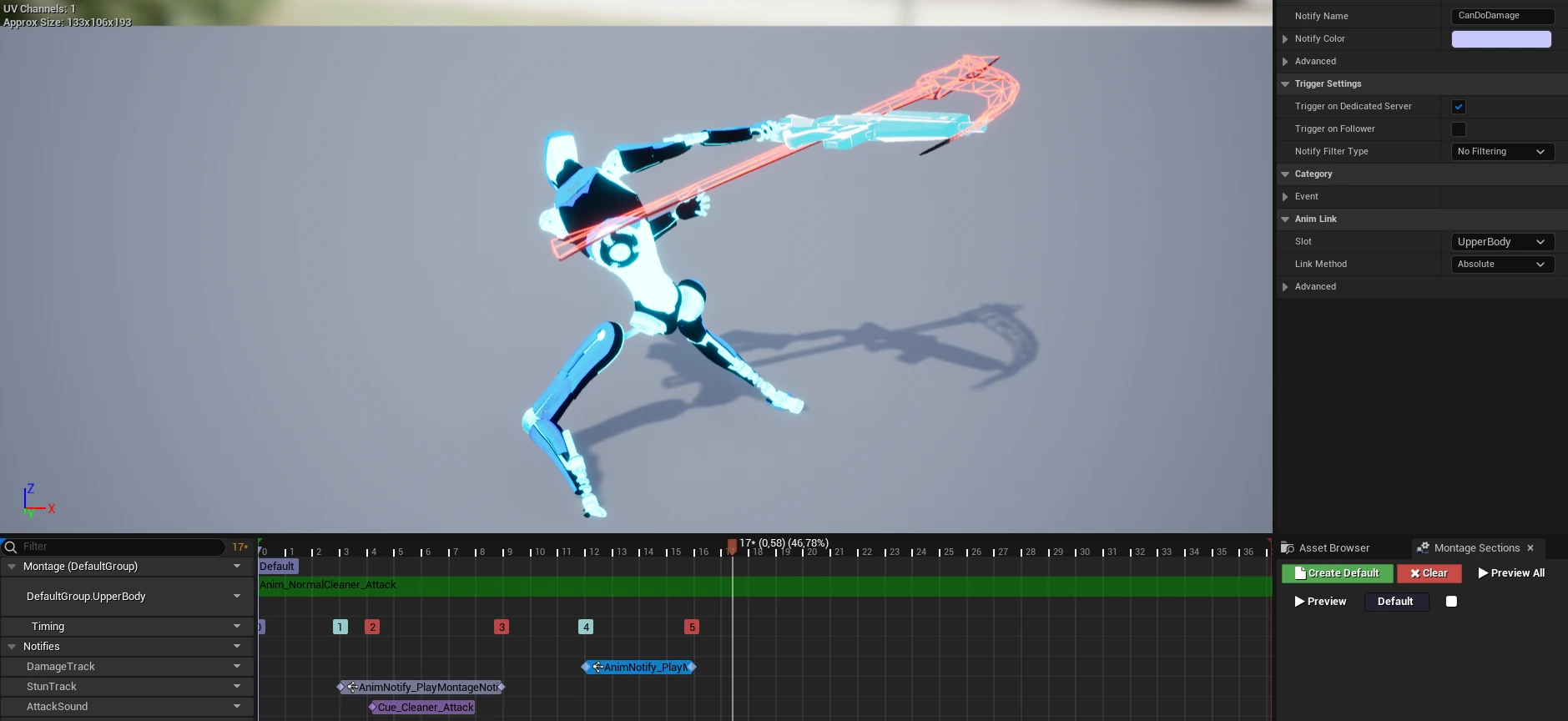
Task: Expand Advanced below Link Method
Action: tap(1285, 287)
